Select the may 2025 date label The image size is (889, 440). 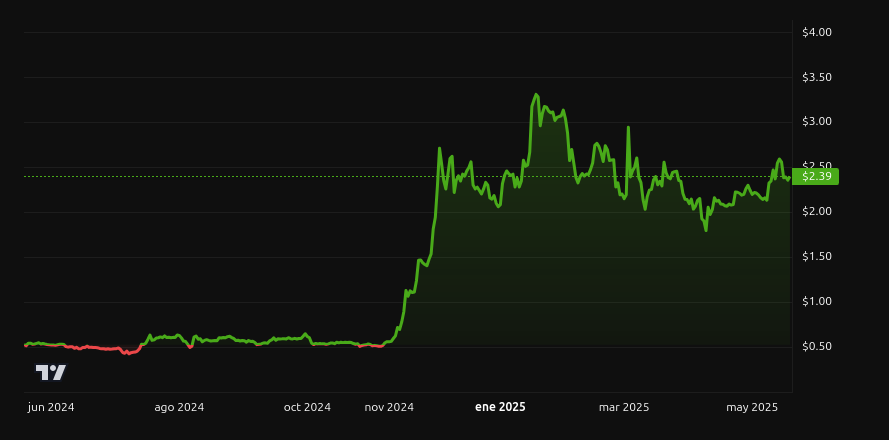[752, 407]
